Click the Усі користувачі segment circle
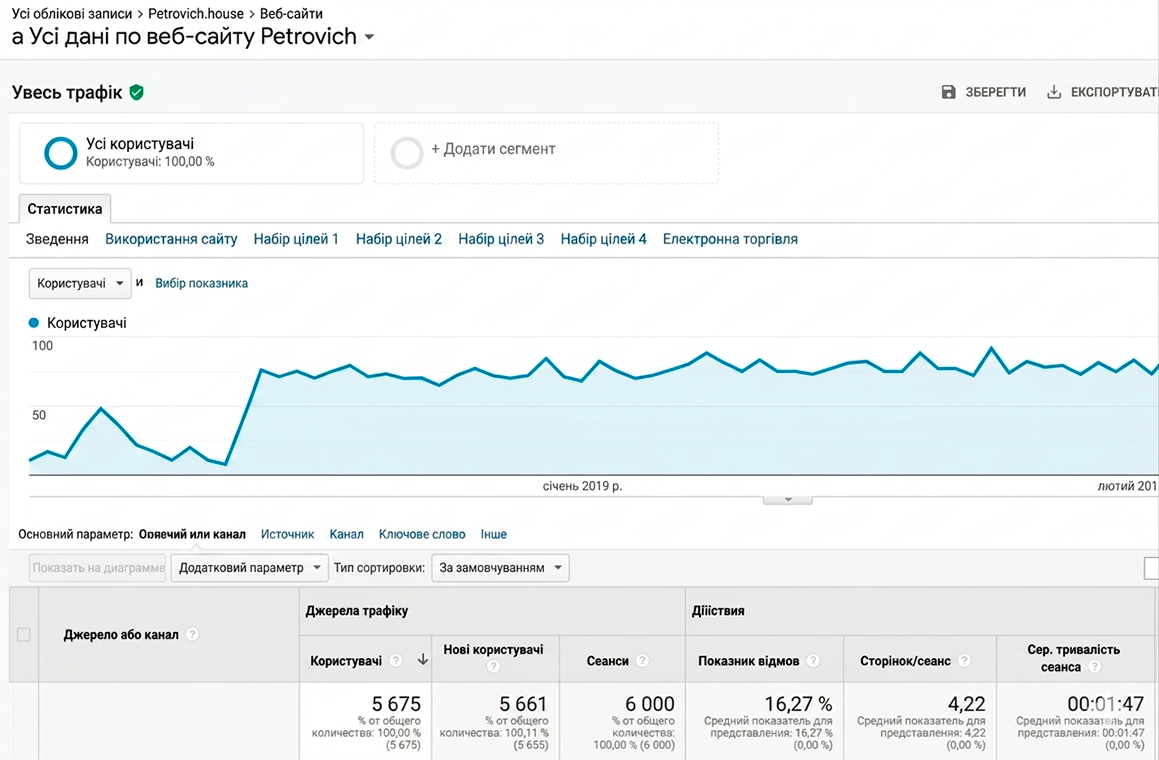This screenshot has height=760, width=1159. 61,153
